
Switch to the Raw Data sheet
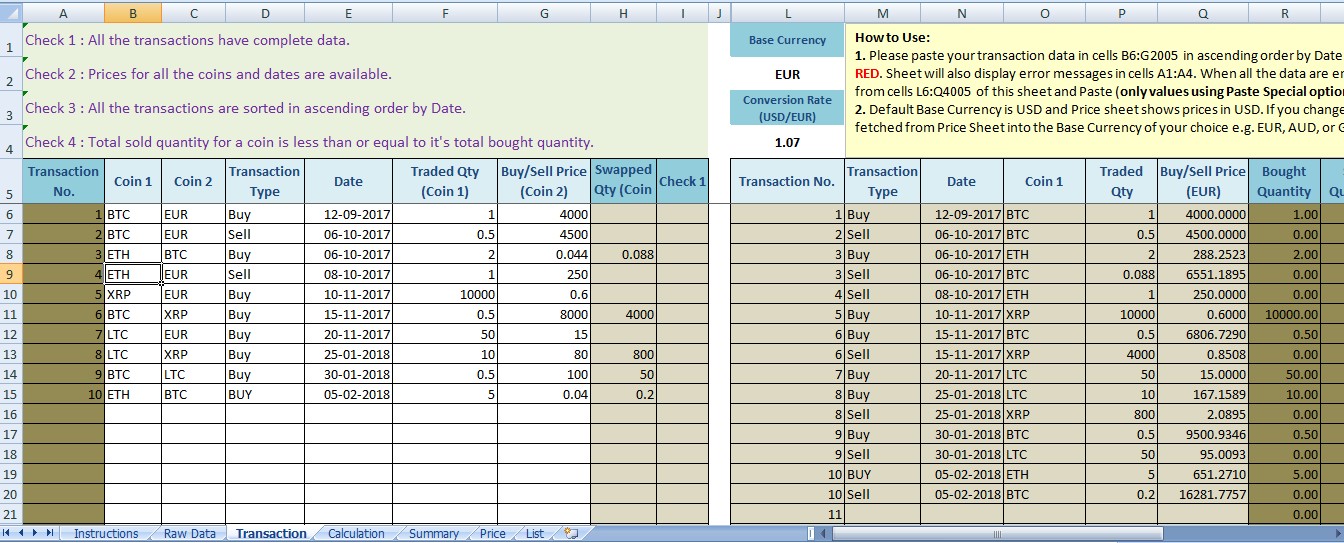[189, 534]
